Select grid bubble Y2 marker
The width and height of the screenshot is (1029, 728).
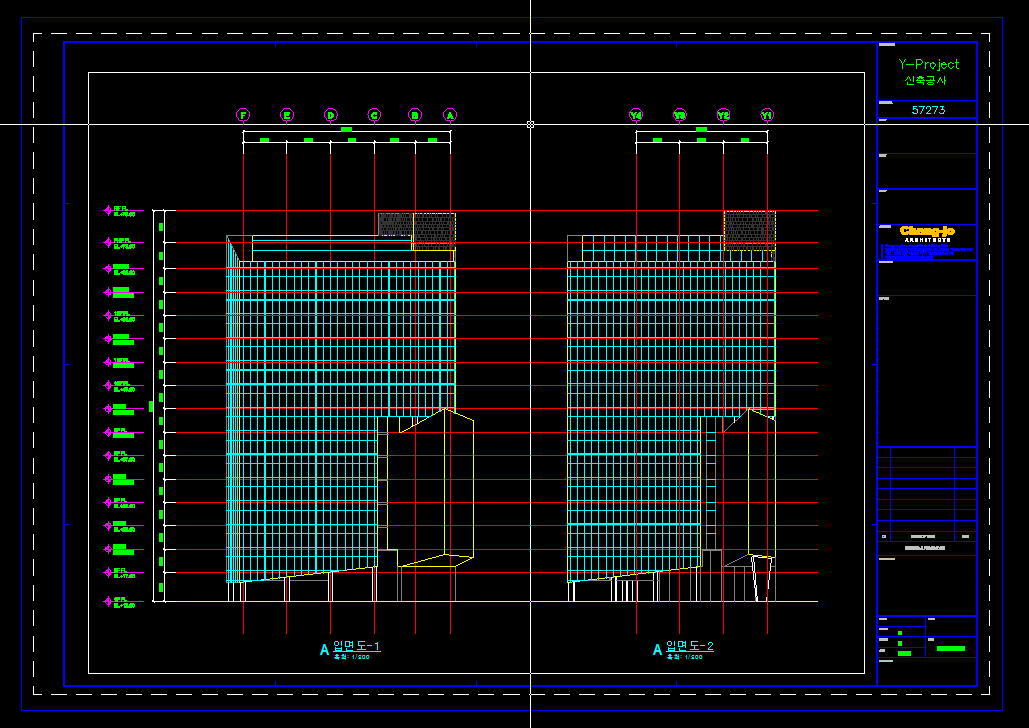(x=724, y=115)
